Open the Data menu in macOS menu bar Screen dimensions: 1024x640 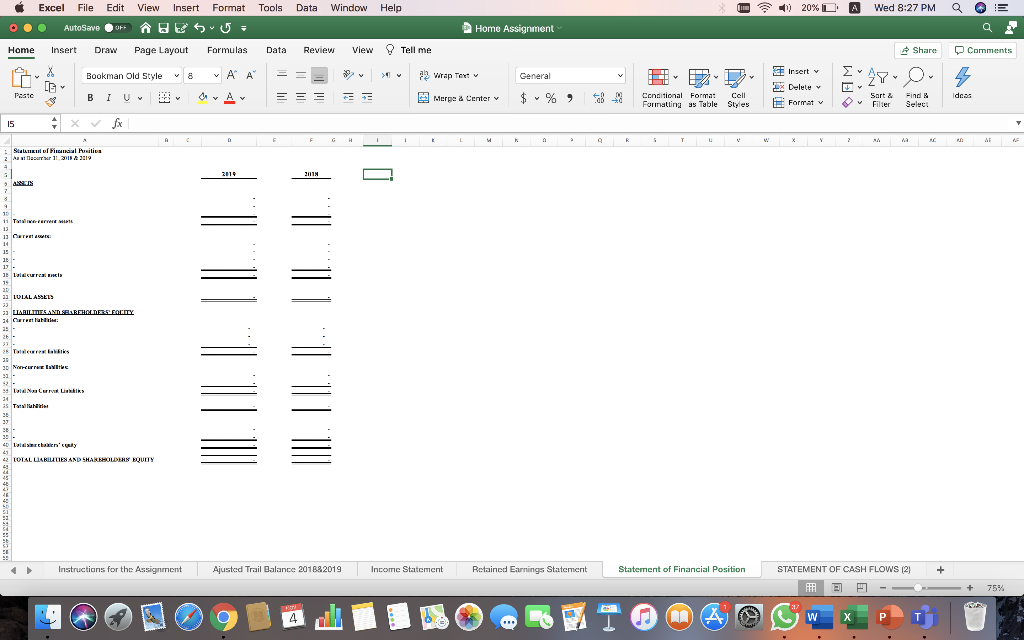point(306,8)
